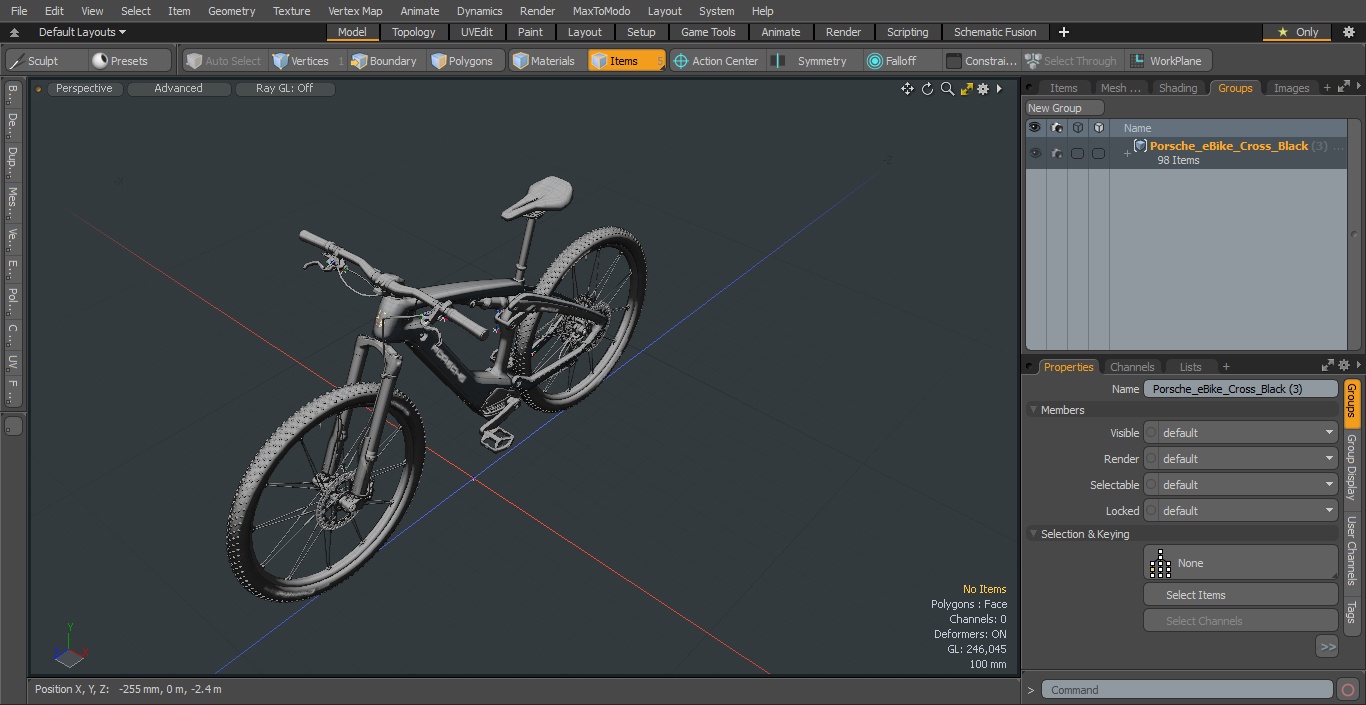
Task: Click the render camera column header
Action: [x=1057, y=128]
